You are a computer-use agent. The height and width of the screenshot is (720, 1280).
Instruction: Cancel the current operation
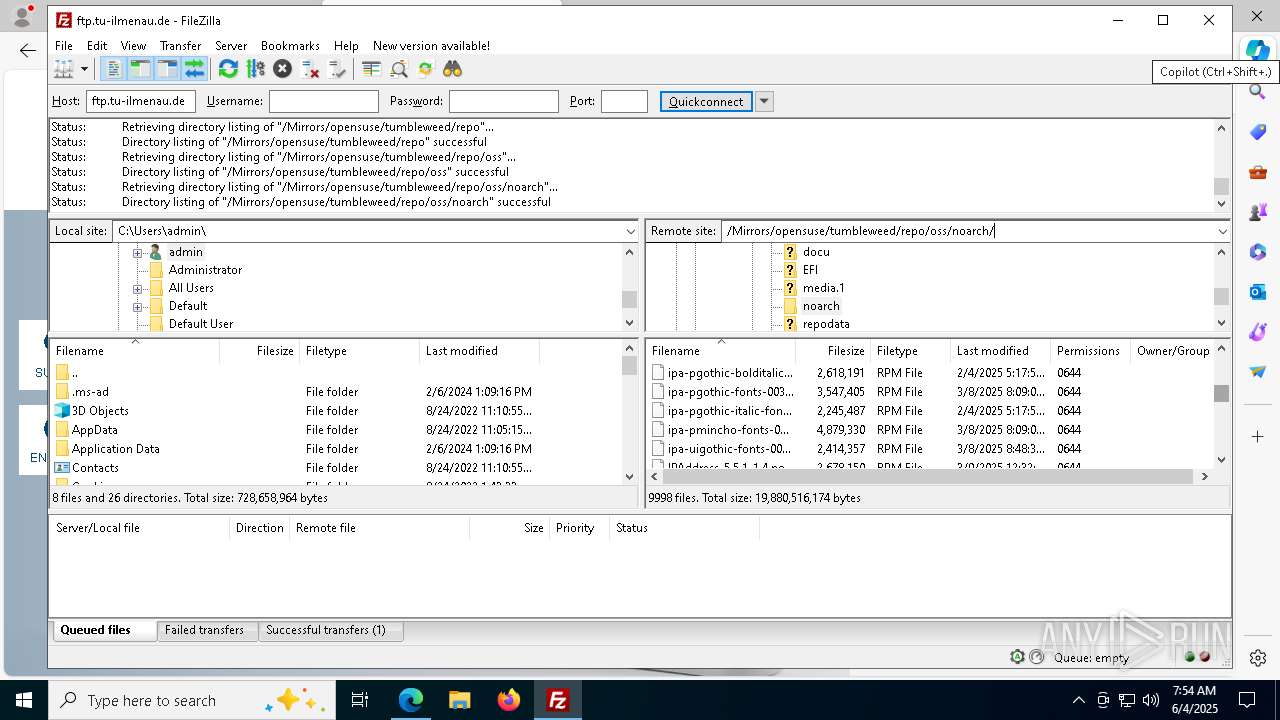point(282,69)
